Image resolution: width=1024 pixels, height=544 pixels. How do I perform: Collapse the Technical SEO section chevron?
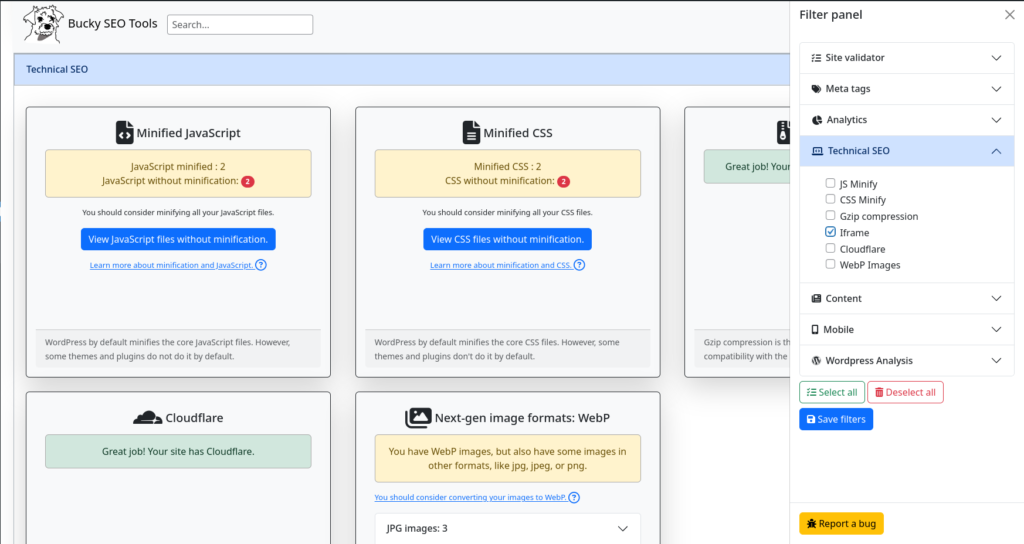[996, 151]
